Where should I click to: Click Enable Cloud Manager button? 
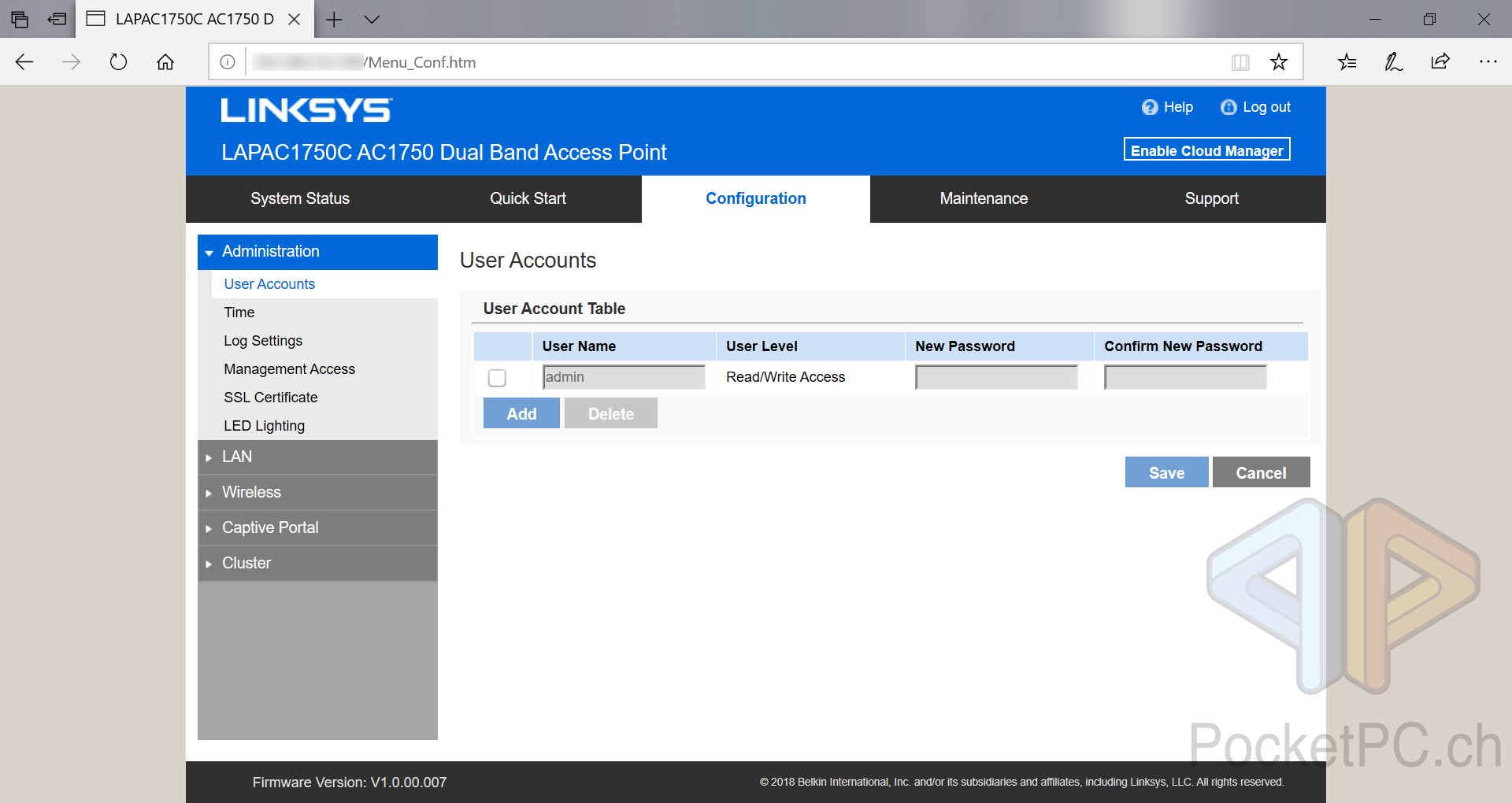[1206, 150]
